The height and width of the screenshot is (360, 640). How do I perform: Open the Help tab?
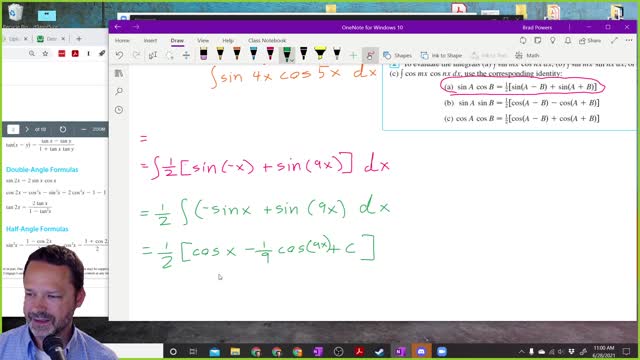228,40
